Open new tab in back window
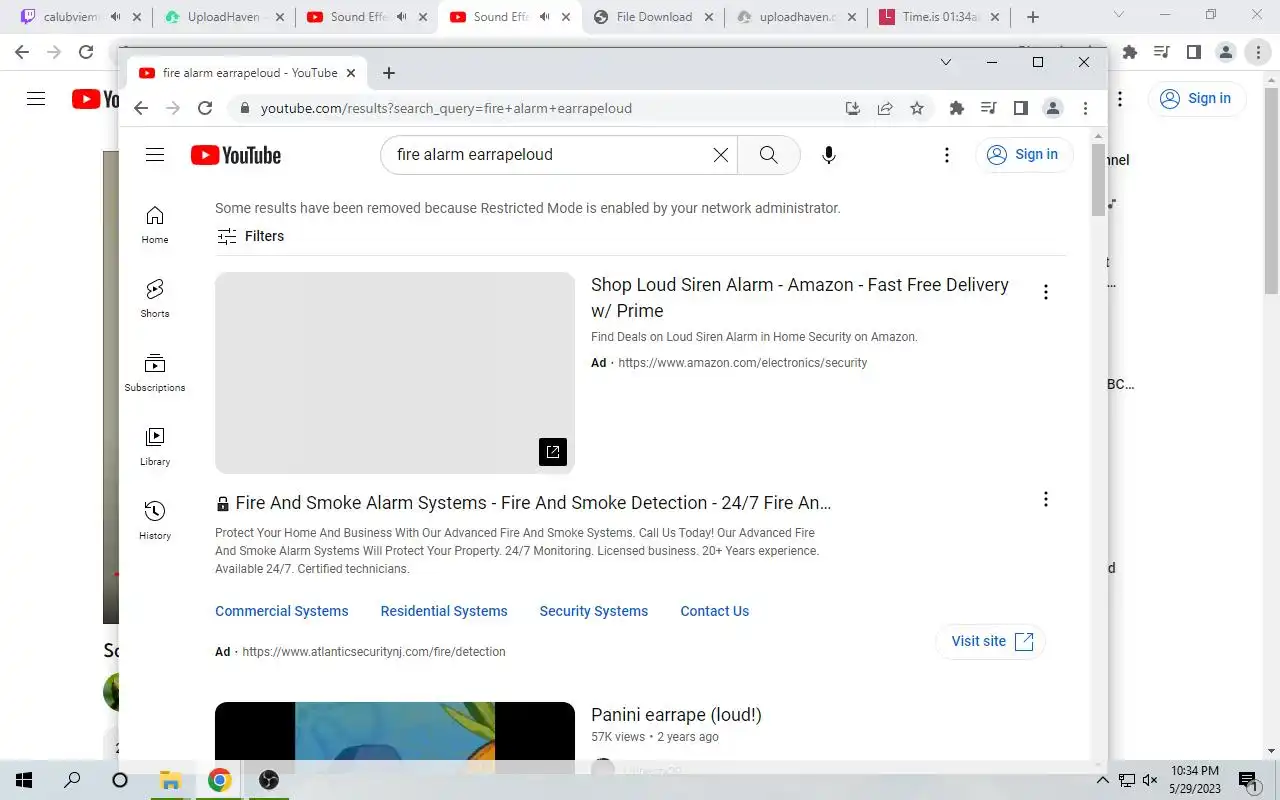 (1033, 17)
